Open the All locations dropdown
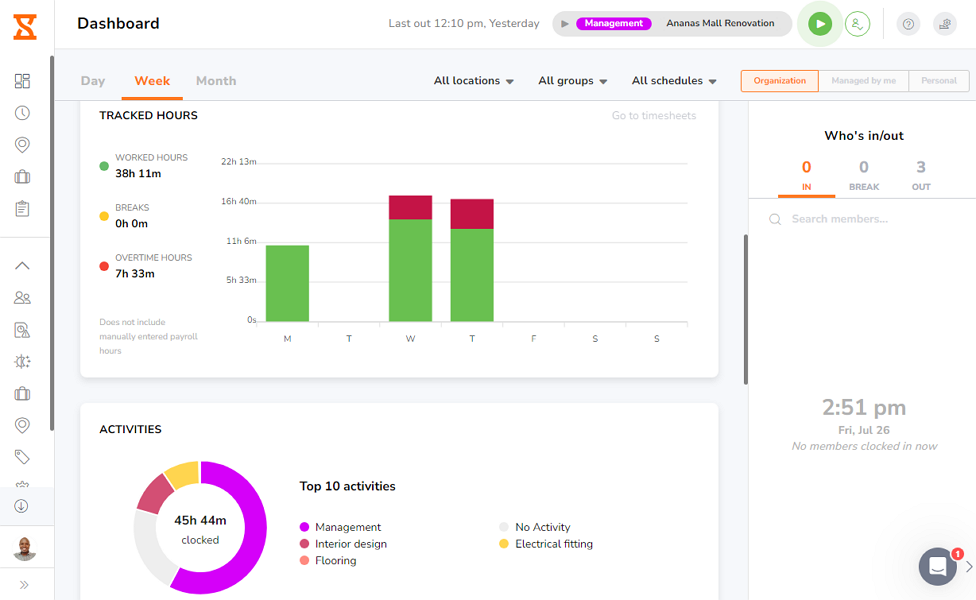The height and width of the screenshot is (600, 976). click(473, 80)
